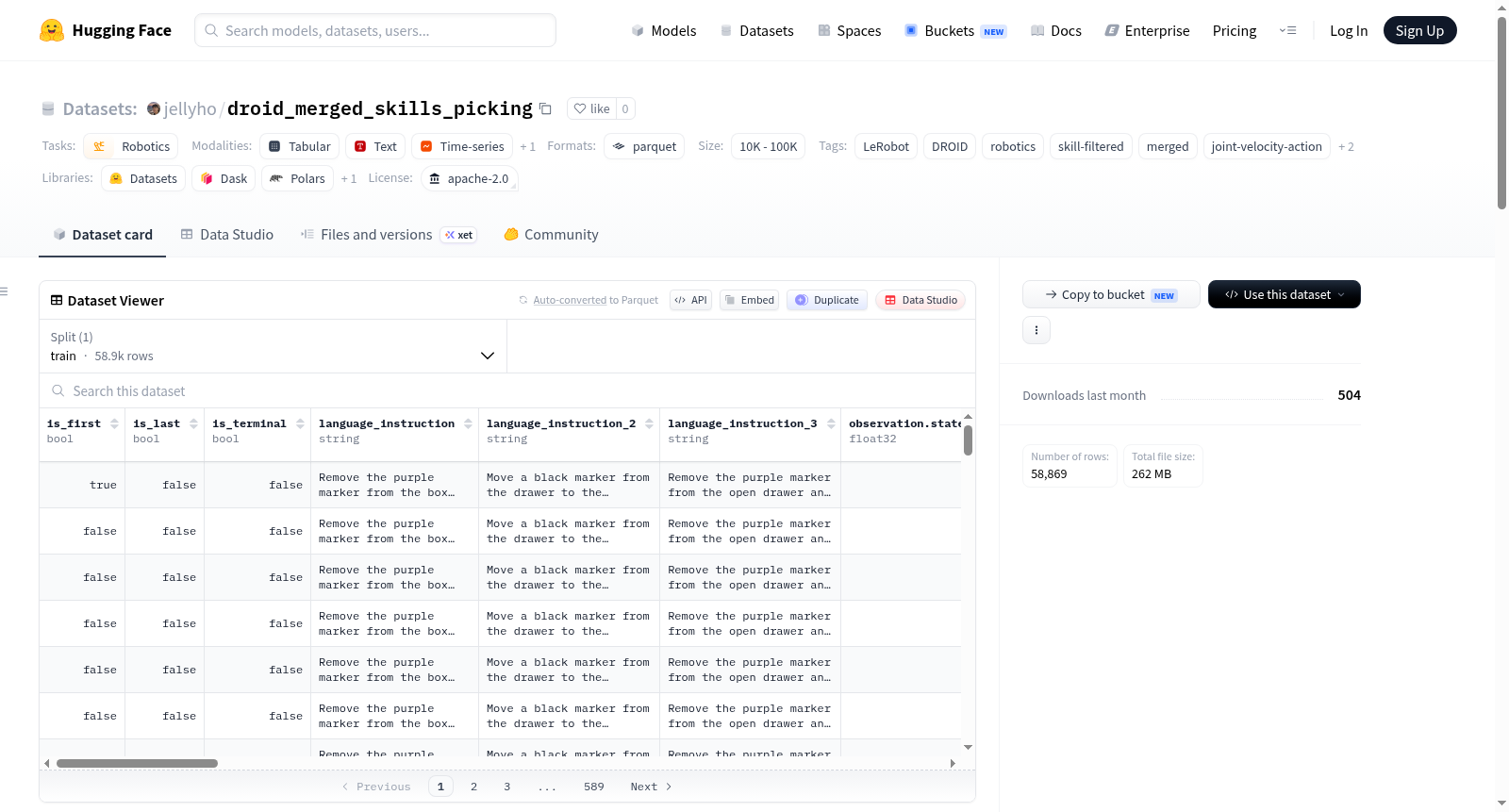The height and width of the screenshot is (812, 1509).
Task: Click Copy to bucket button
Action: coord(1111,294)
